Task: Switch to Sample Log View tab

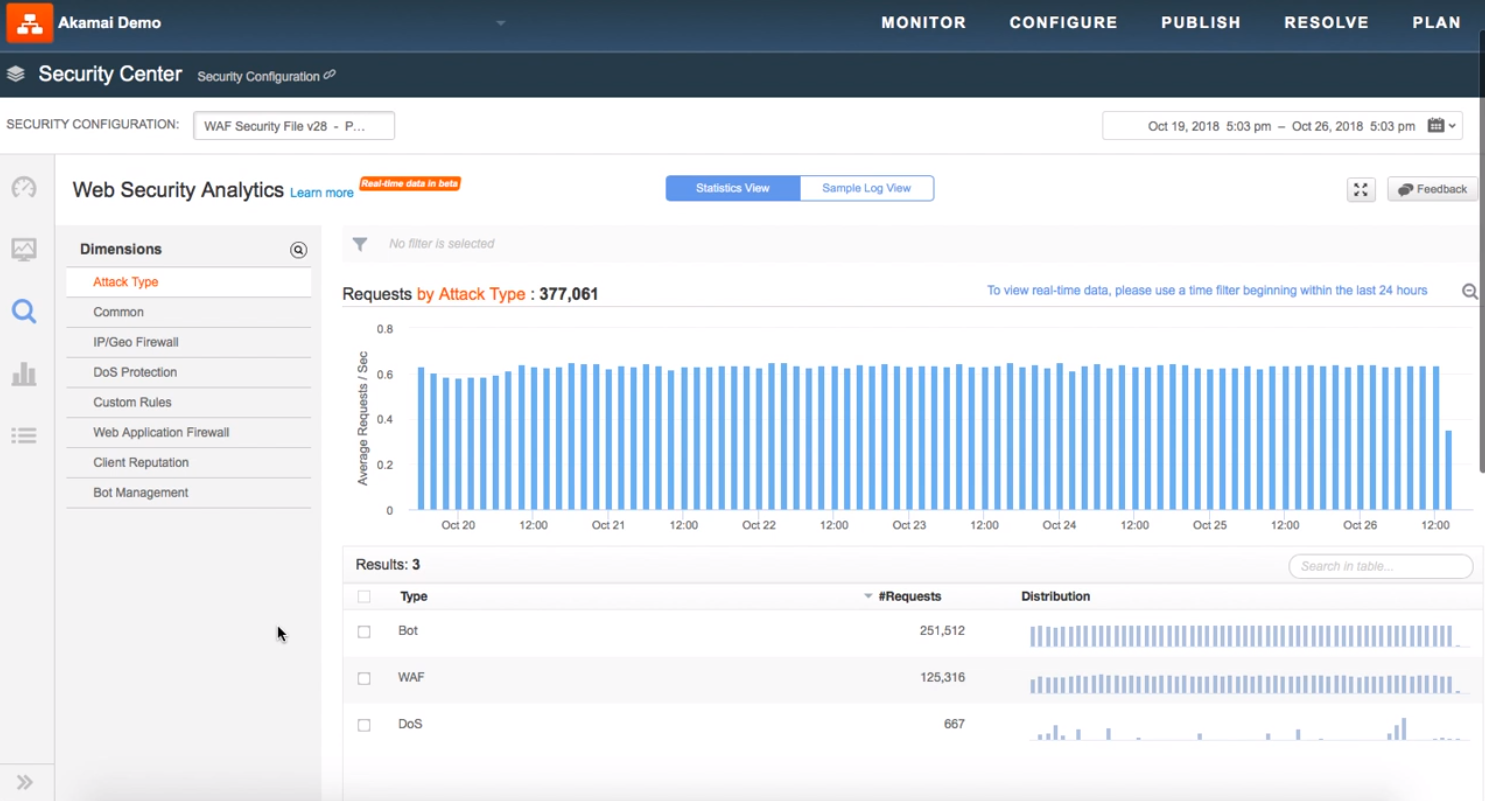Action: [x=866, y=188]
